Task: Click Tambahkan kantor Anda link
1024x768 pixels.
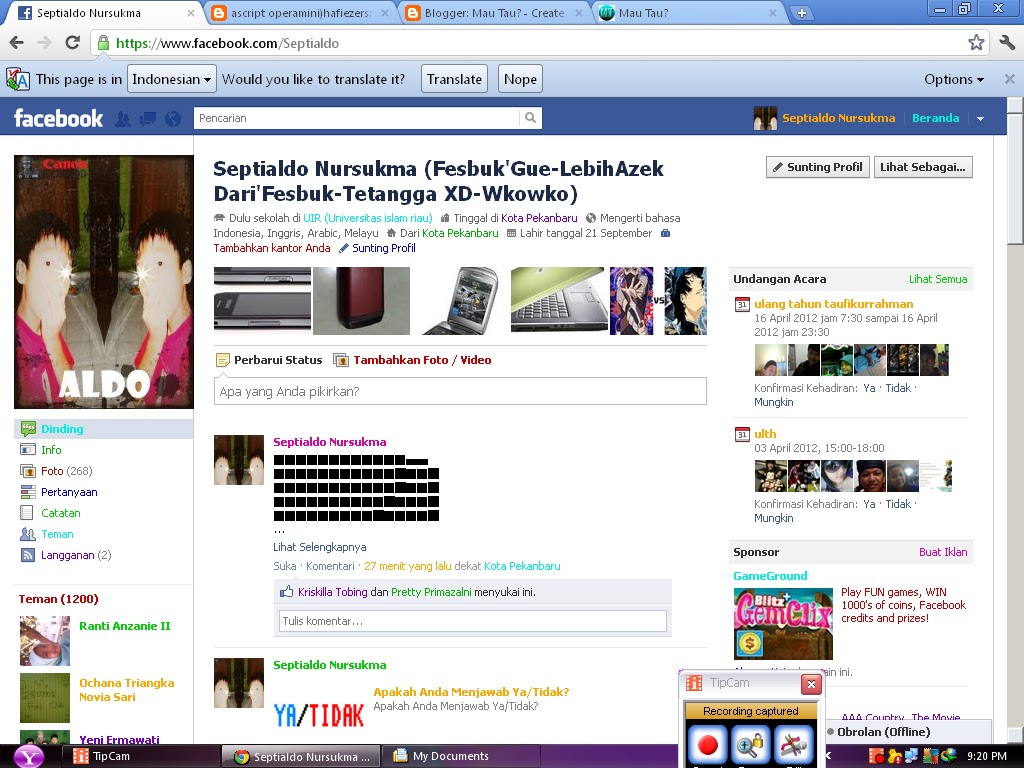Action: (x=272, y=248)
